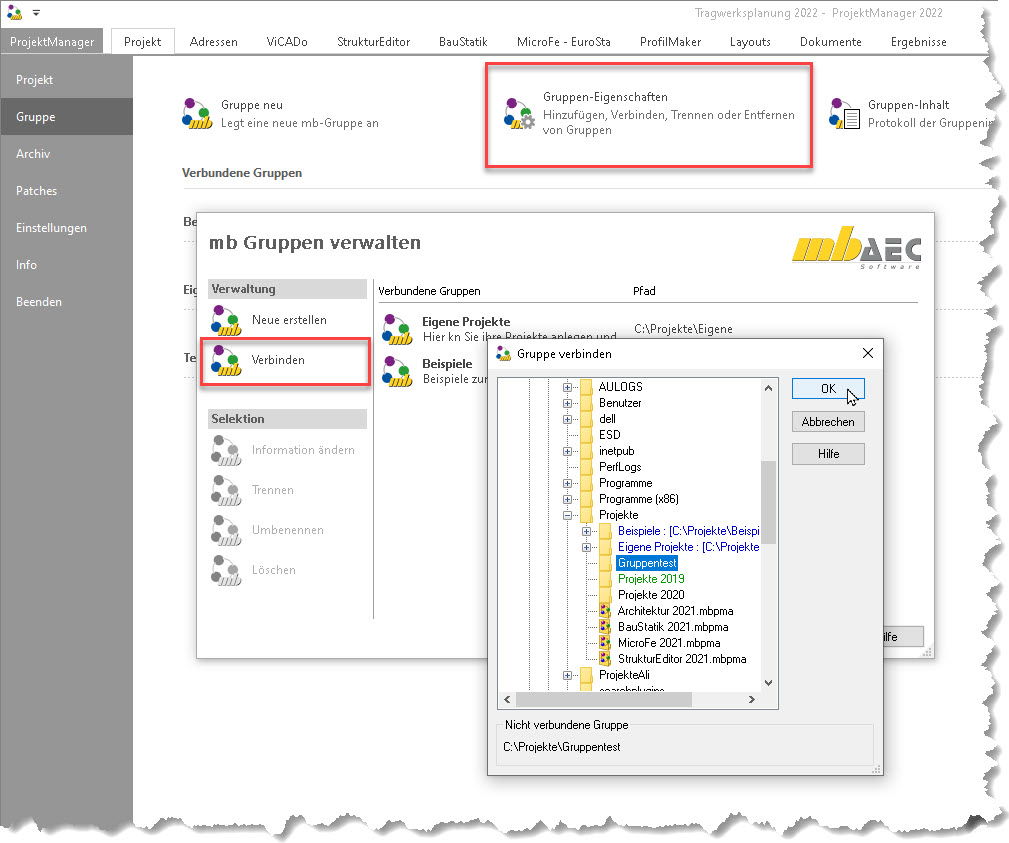Screen dimensions: 1009x843
Task: Open Gruppen-Eigenschaften icon with gear
Action: click(x=519, y=114)
